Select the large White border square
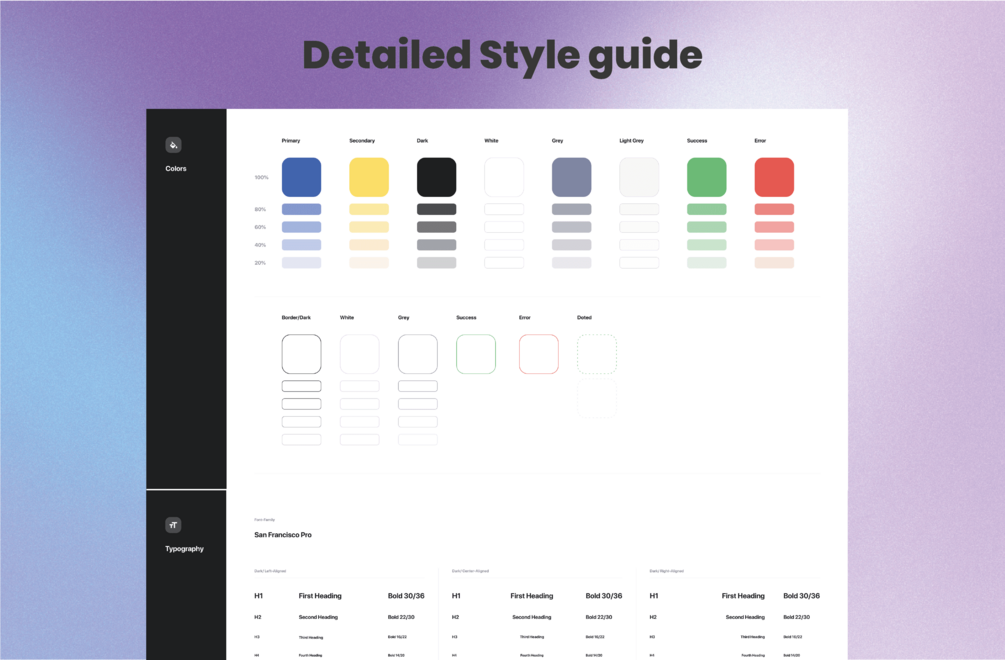The height and width of the screenshot is (660, 1005). 360,354
